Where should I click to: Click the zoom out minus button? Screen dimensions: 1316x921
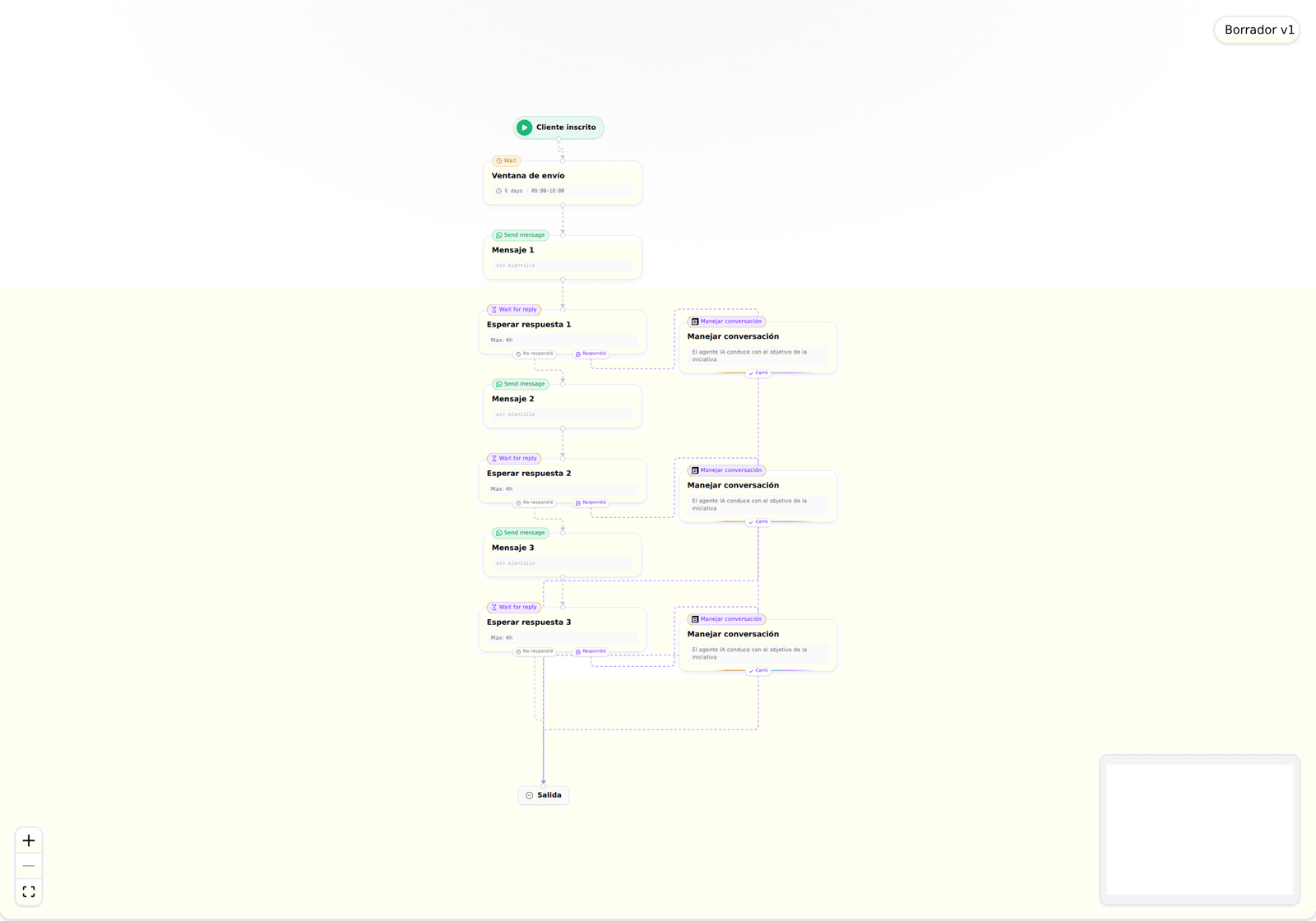[29, 866]
